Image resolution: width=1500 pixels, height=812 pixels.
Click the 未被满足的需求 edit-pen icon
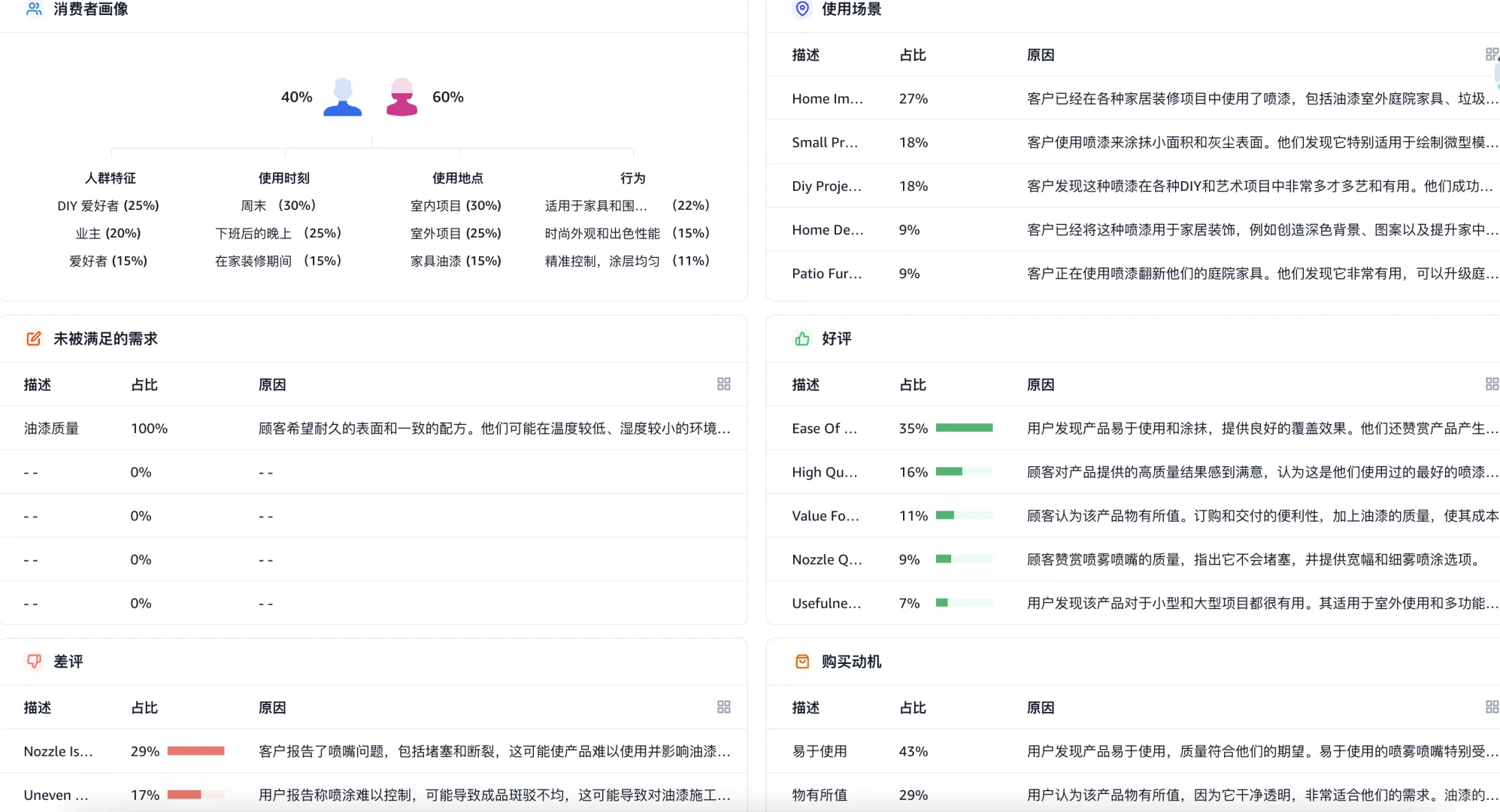[33, 338]
